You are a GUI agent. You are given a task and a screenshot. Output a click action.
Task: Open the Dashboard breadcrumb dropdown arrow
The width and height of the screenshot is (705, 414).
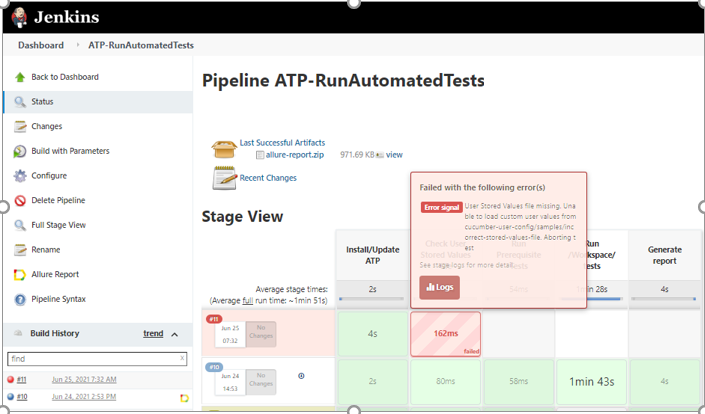coord(78,45)
